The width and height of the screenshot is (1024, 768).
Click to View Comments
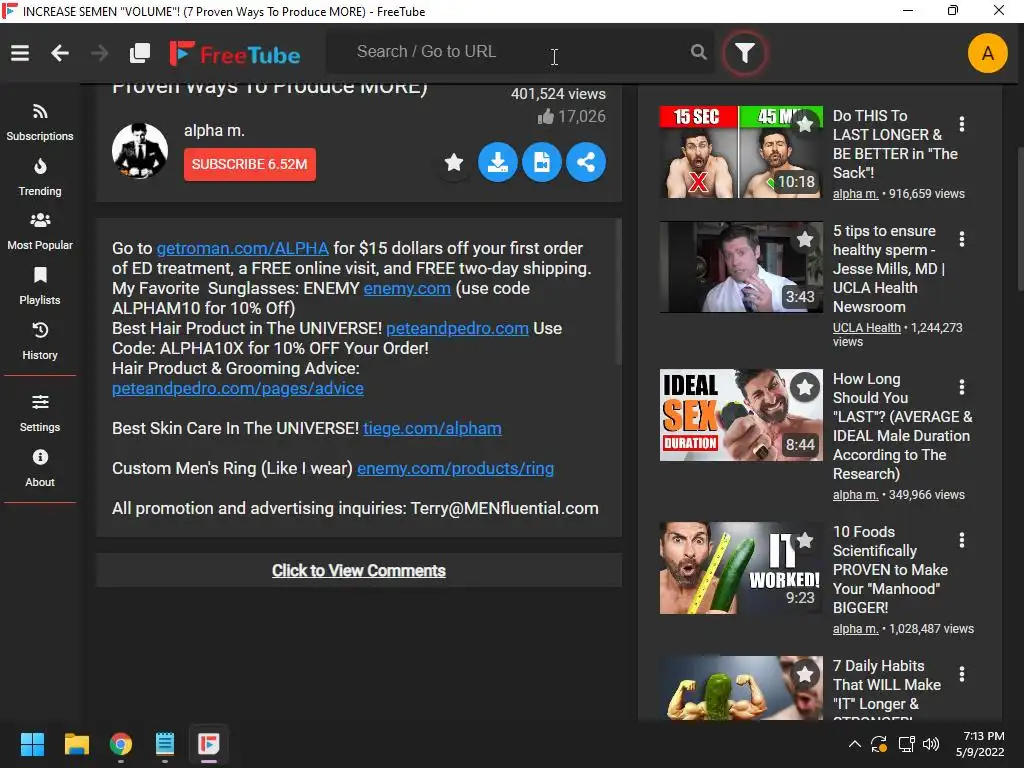pos(359,570)
